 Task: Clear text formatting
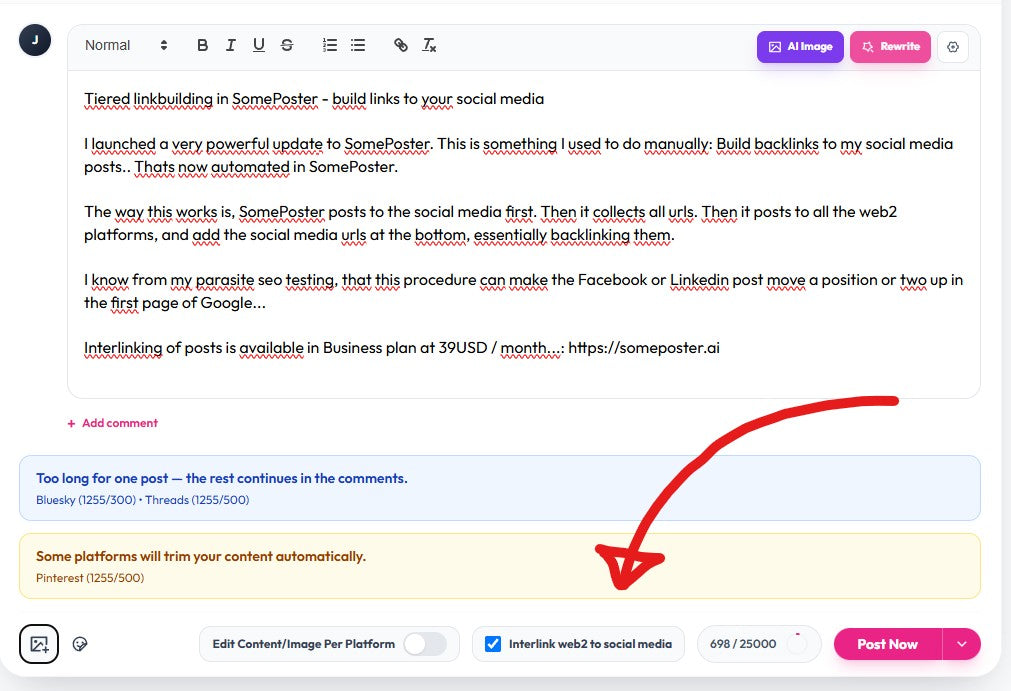pyautogui.click(x=429, y=45)
